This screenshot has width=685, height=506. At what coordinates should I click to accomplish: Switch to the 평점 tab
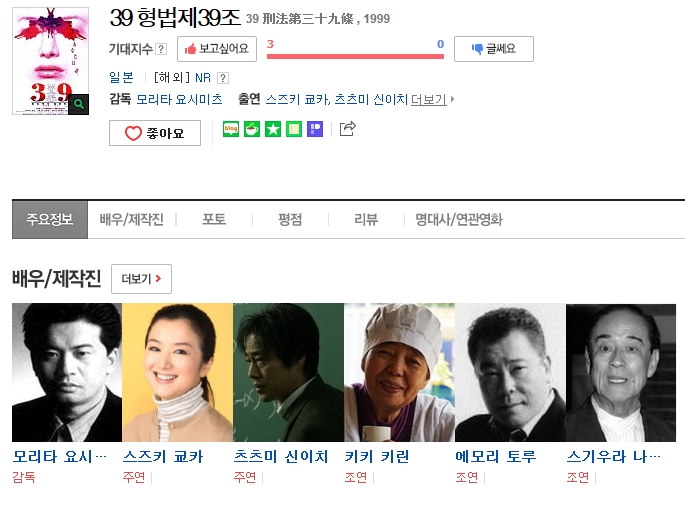290,219
